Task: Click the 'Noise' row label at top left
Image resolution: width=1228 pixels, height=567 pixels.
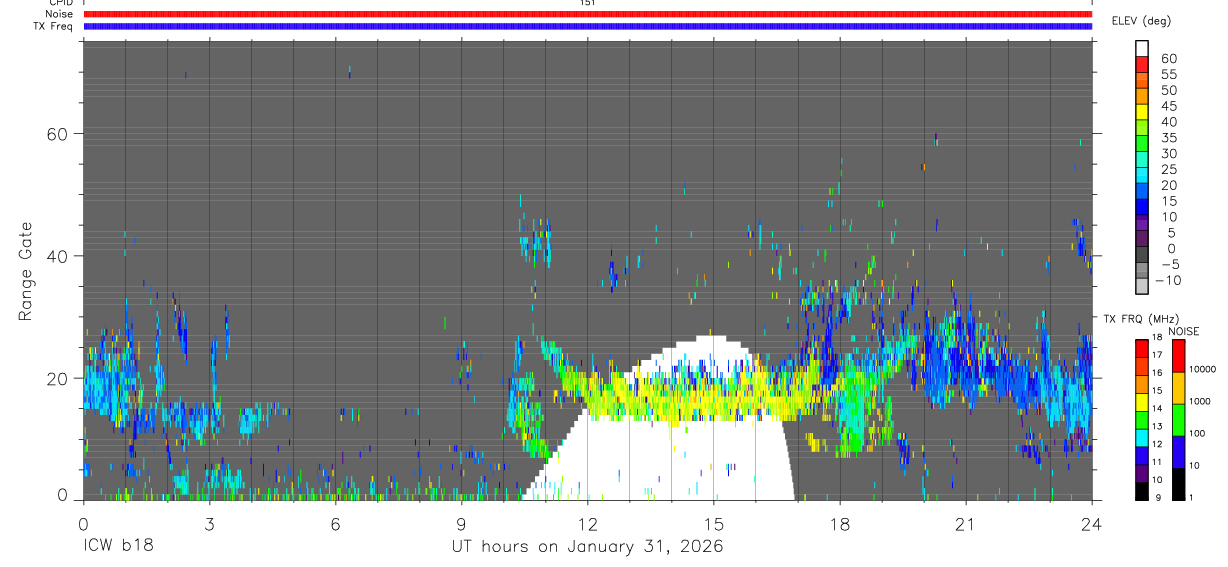Action: [58, 14]
